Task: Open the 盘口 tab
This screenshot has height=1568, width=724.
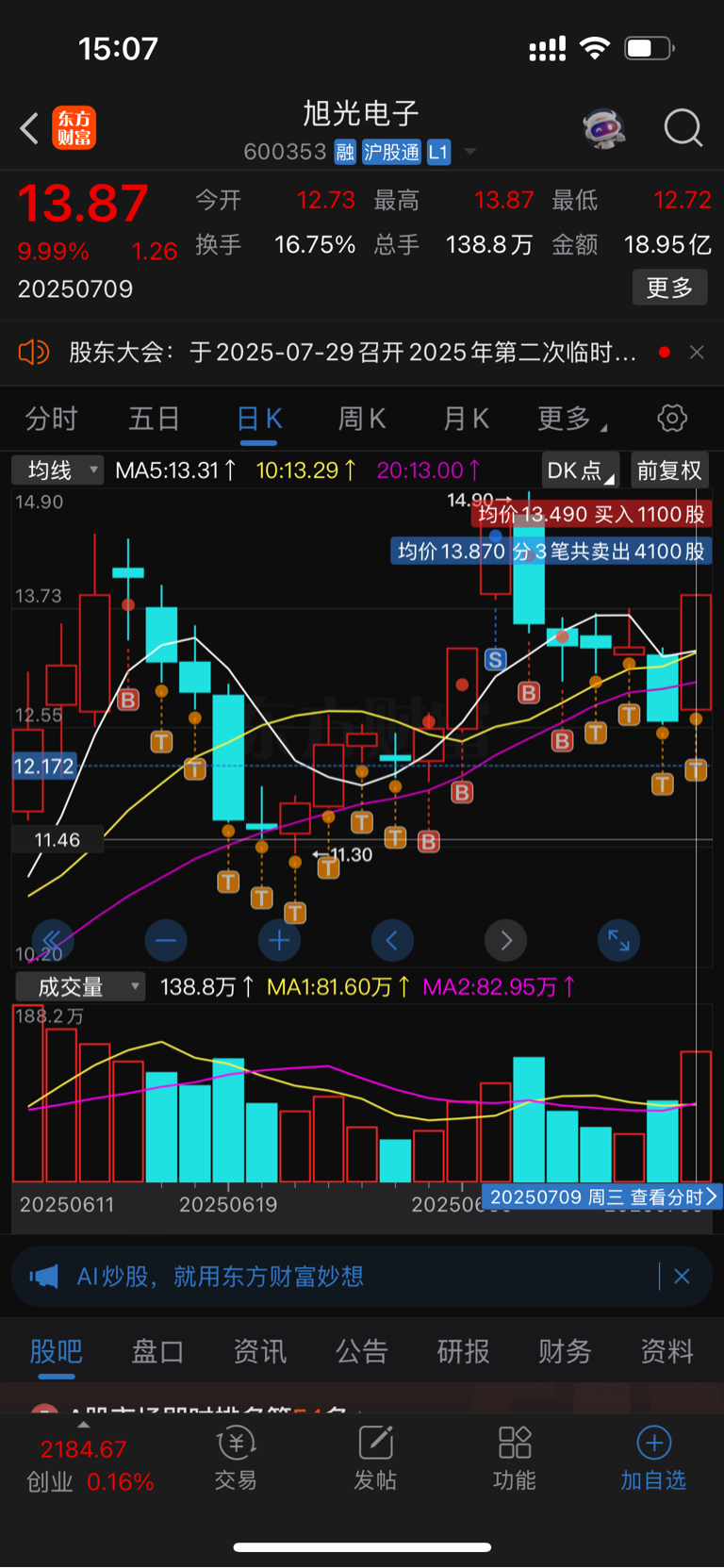Action: (157, 1351)
